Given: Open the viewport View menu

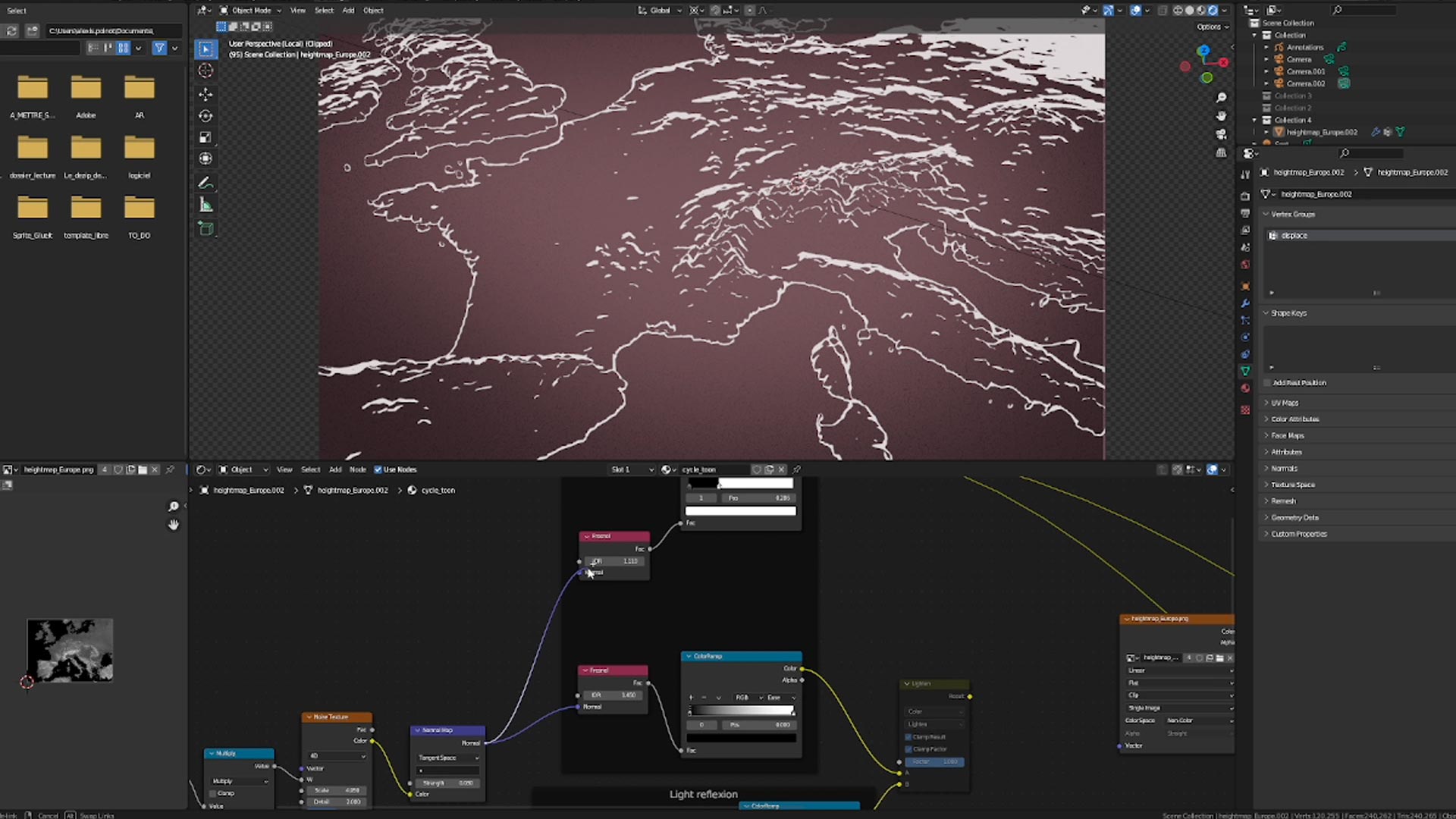Looking at the screenshot, I should click(x=298, y=11).
